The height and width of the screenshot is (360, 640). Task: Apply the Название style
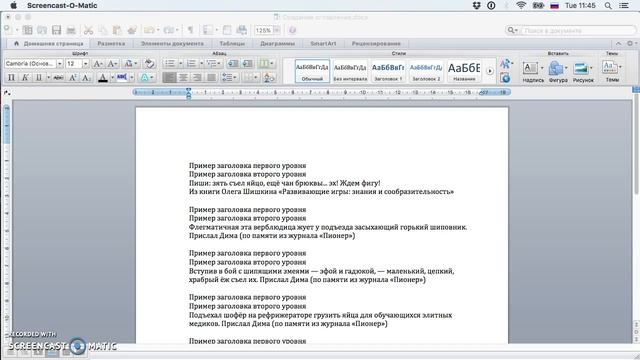pos(464,71)
